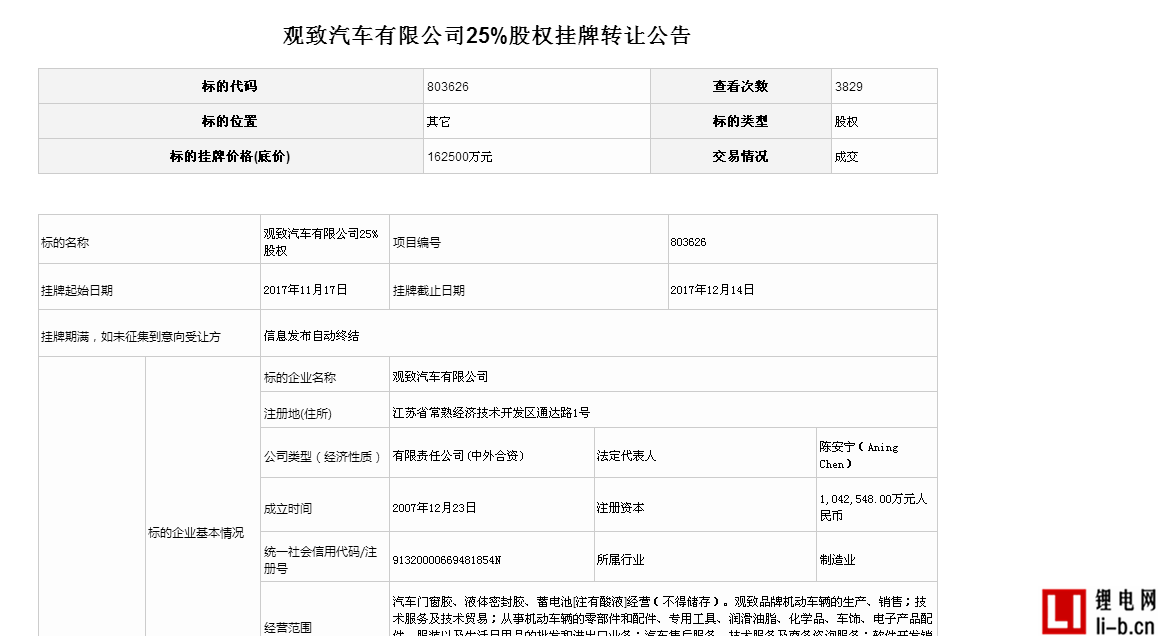The width and height of the screenshot is (1158, 636).
Task: Select the 标的挂牌价格(底价) header cell
Action: click(230, 157)
